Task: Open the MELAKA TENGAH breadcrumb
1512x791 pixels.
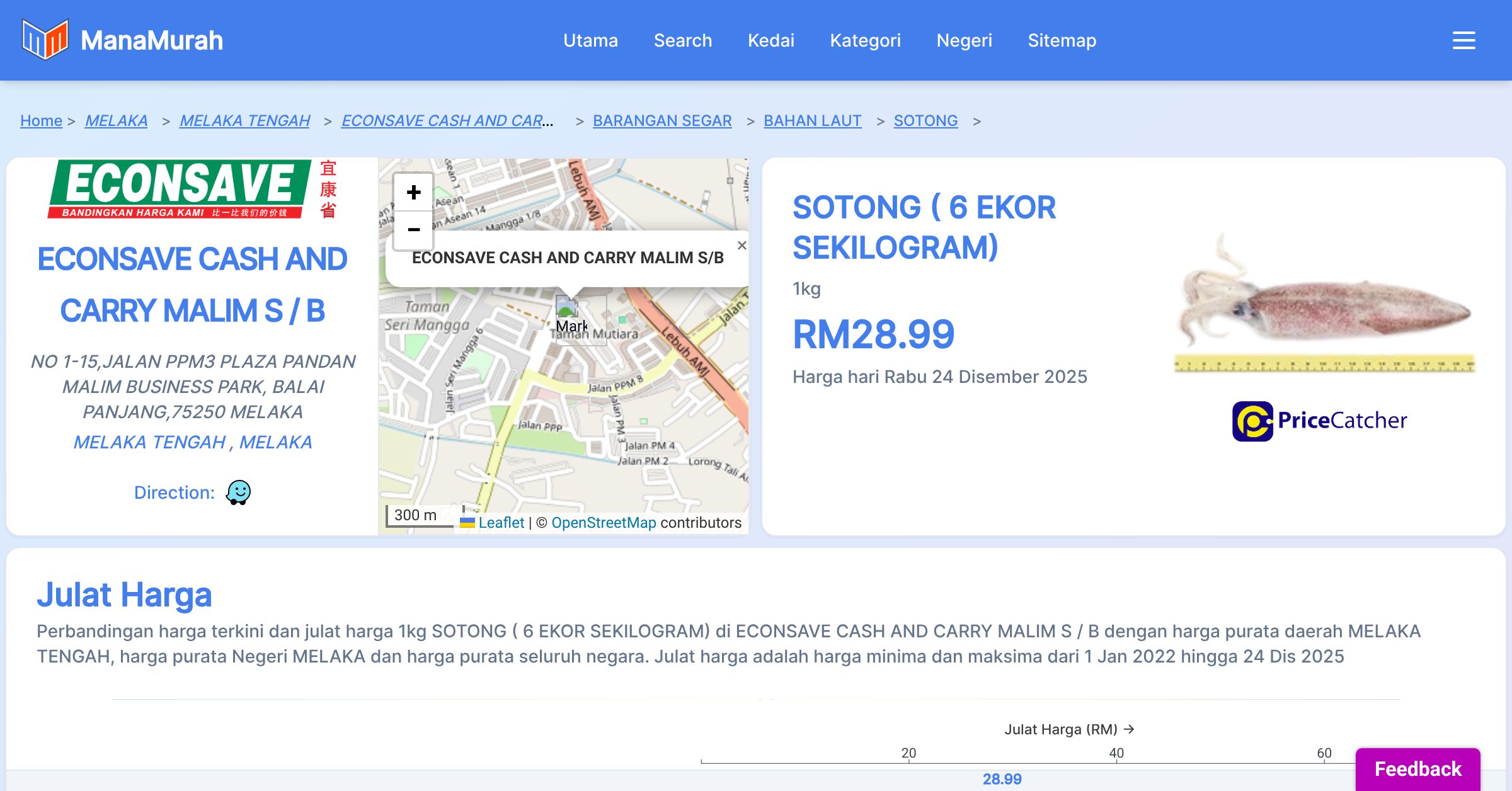Action: coord(244,120)
